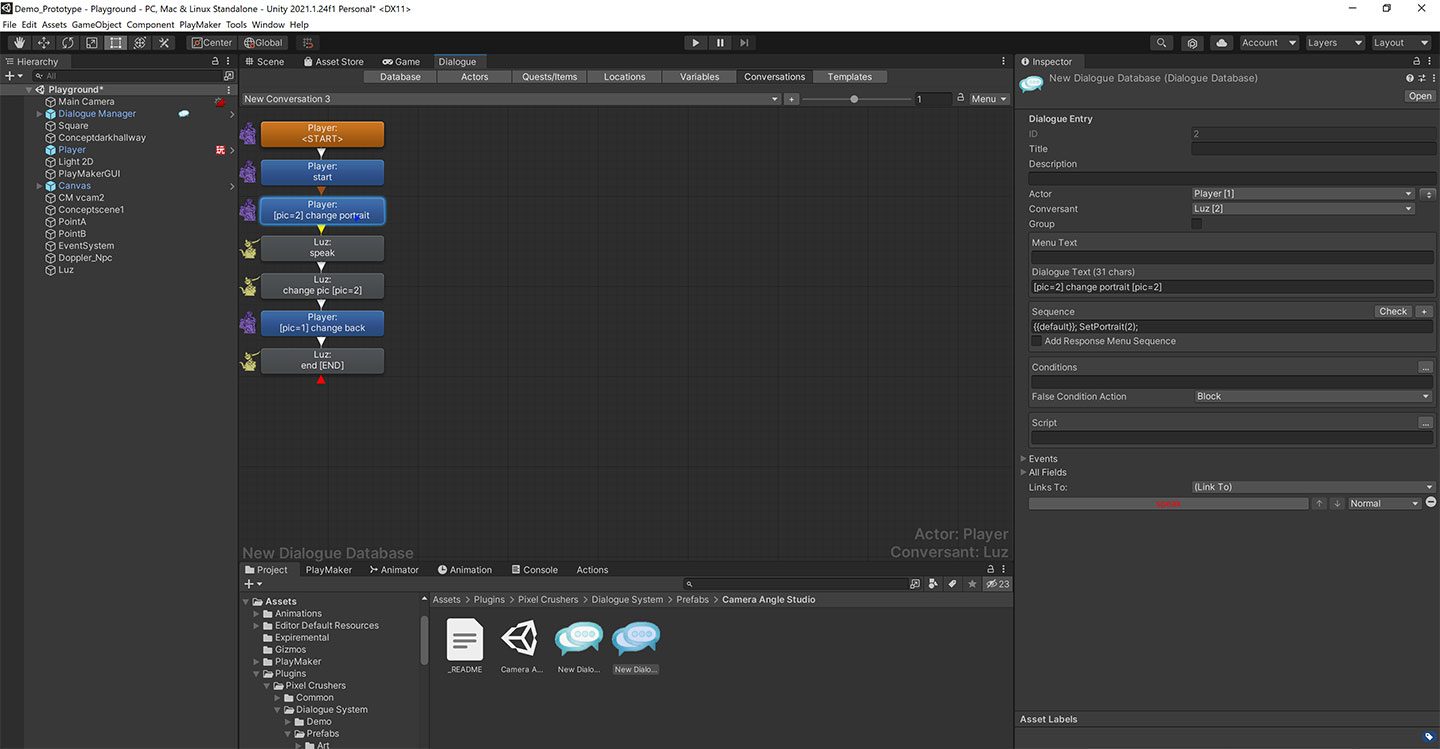Open the Variables section
The width and height of the screenshot is (1440, 749).
[700, 77]
